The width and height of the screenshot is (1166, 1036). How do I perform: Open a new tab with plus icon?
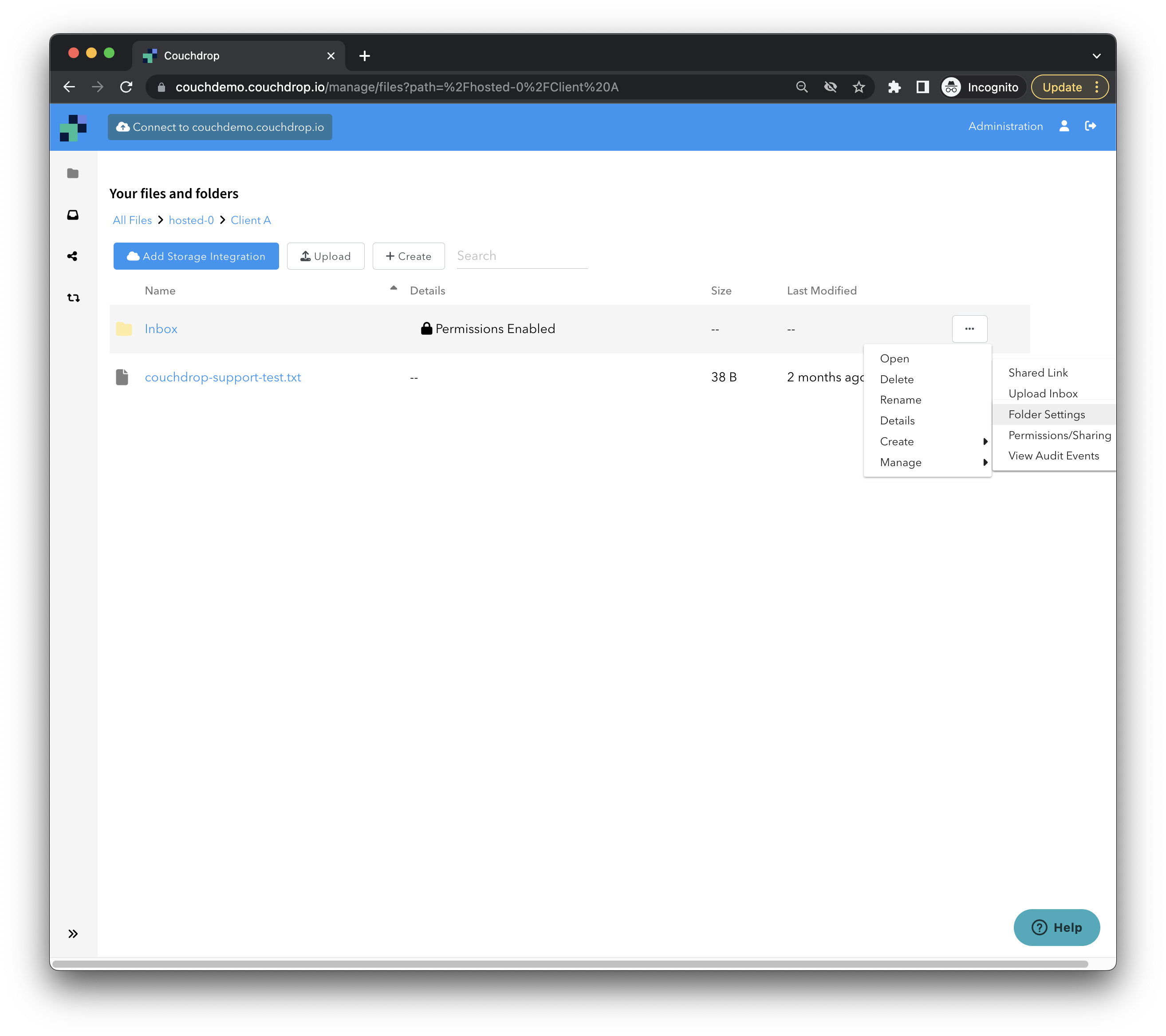pos(365,55)
